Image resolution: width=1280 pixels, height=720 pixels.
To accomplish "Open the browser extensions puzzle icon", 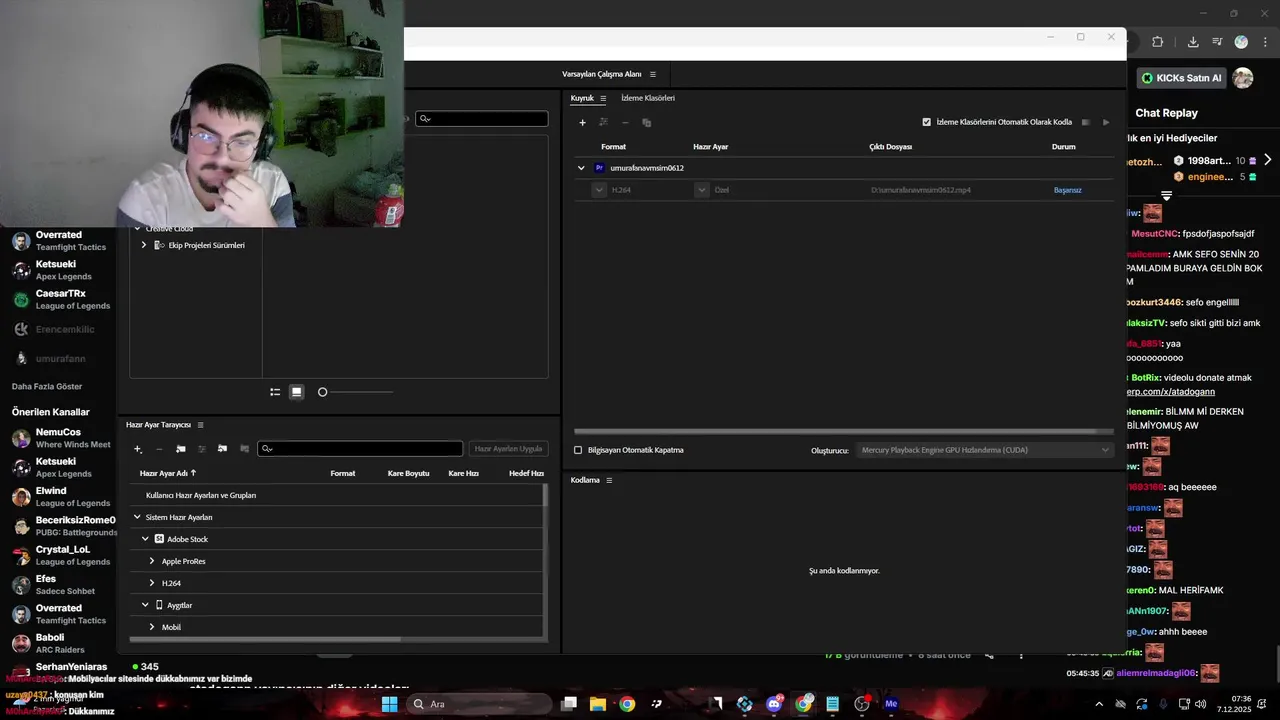I will [1158, 42].
